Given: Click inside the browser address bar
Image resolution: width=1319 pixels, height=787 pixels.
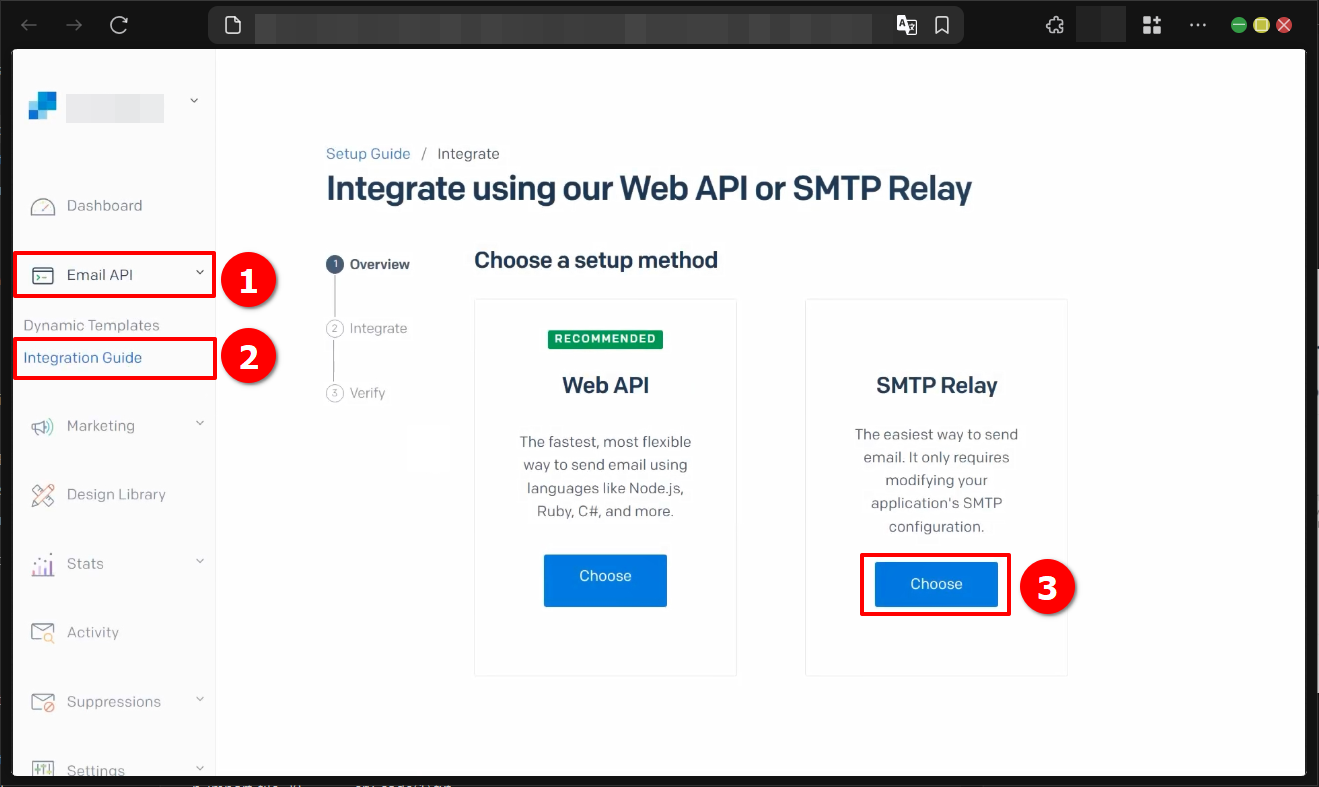Looking at the screenshot, I should click(x=560, y=24).
